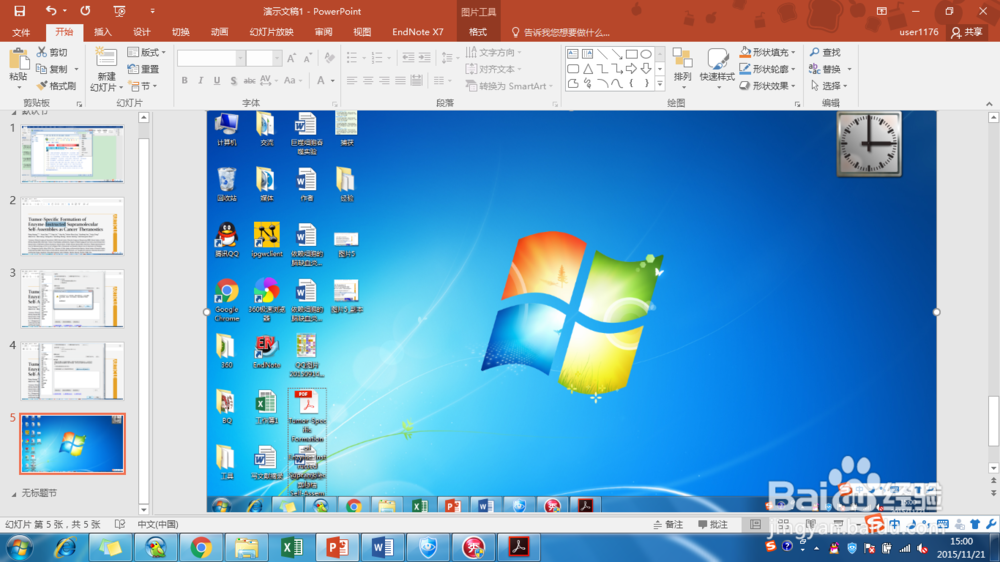The width and height of the screenshot is (1000, 562).
Task: Collapse the ribbon arrow
Action: tap(989, 104)
